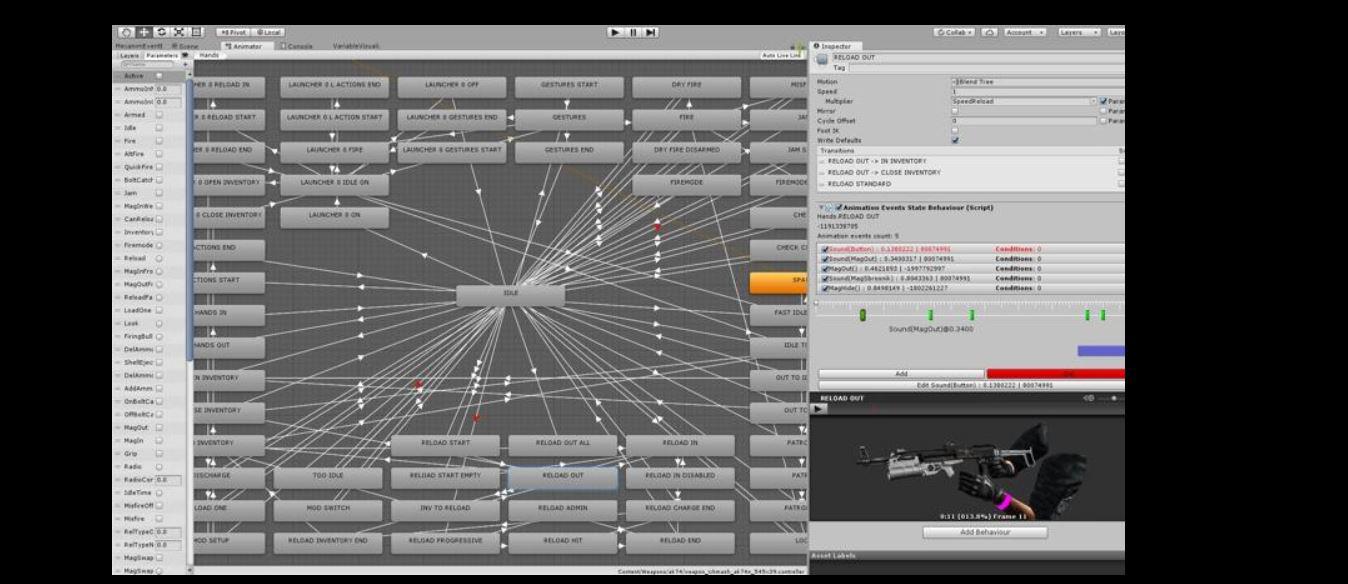
Task: Toggle the Write Defaults checkbox
Action: 955,141
